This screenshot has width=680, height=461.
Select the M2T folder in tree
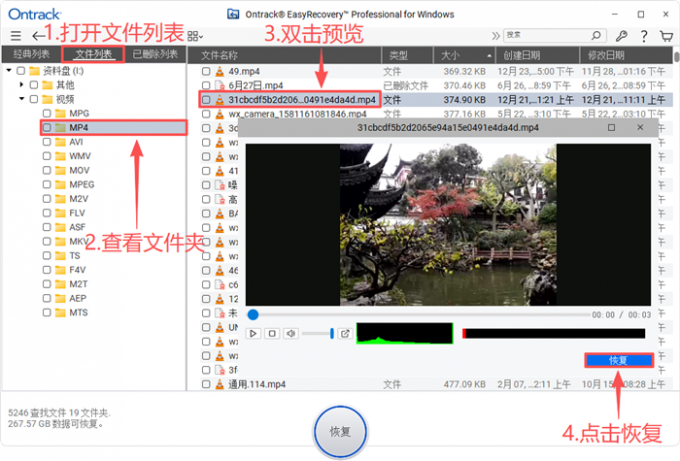(78, 284)
